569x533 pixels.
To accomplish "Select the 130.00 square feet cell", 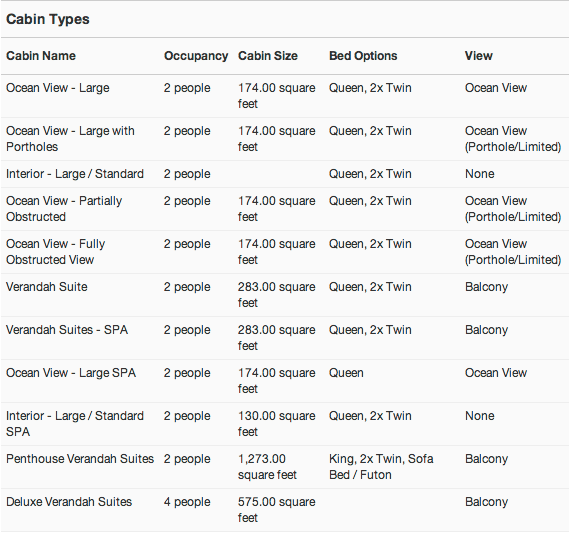I will (277, 423).
